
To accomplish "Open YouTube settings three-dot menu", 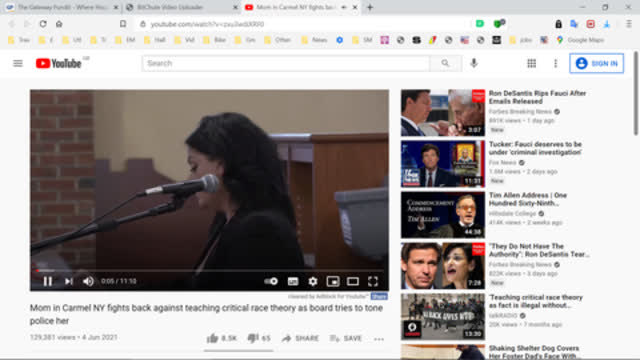I will [x=556, y=63].
